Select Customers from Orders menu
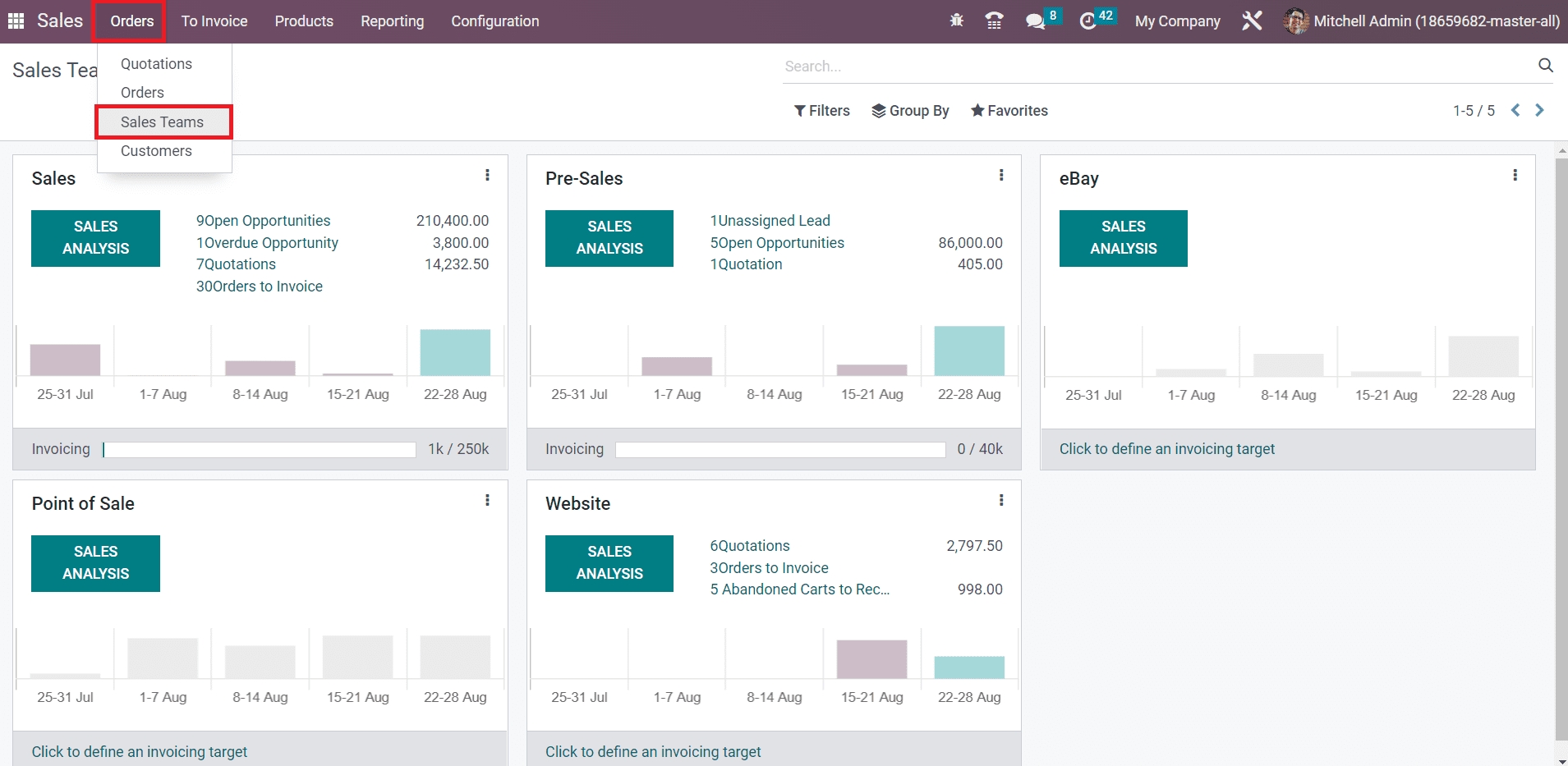The image size is (1568, 766). tap(156, 151)
